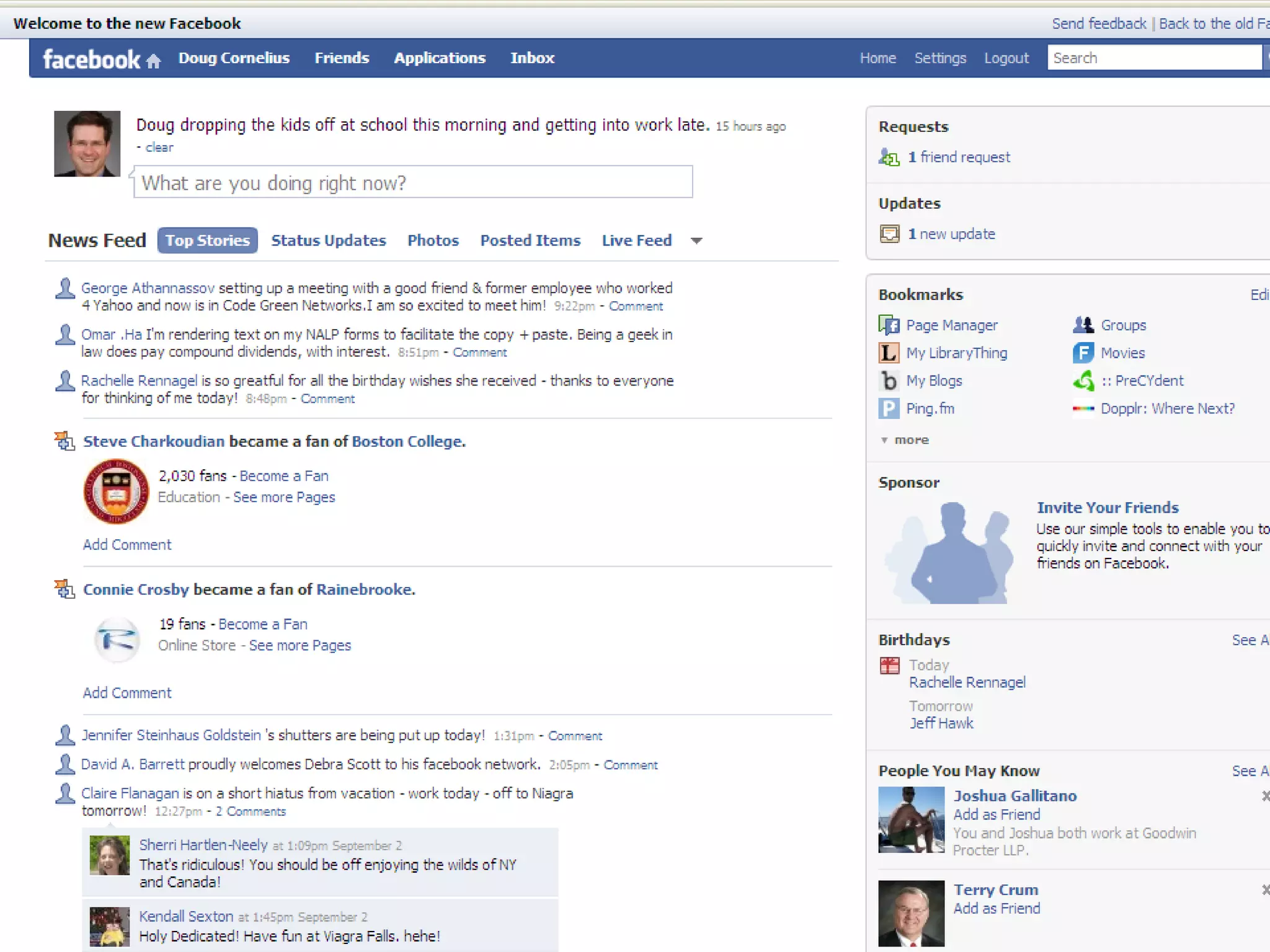1270x952 pixels.
Task: Open the Page Manager bookmark icon
Action: click(889, 325)
